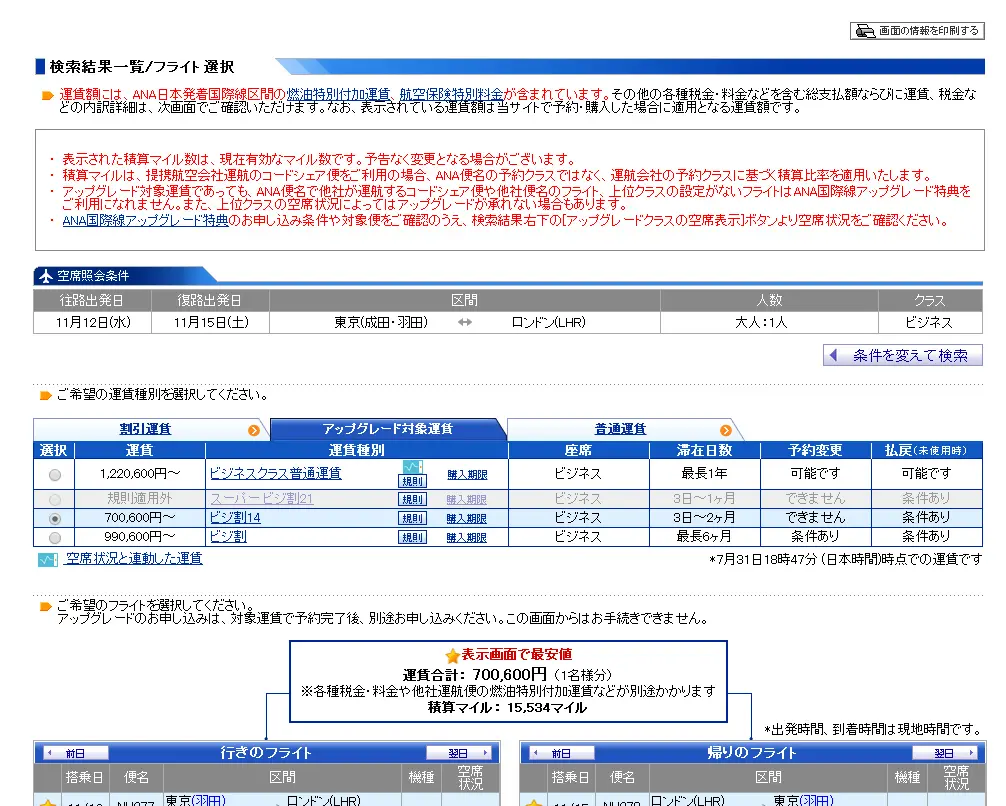
Task: Switch to the 割引運賃 tab
Action: (x=146, y=429)
